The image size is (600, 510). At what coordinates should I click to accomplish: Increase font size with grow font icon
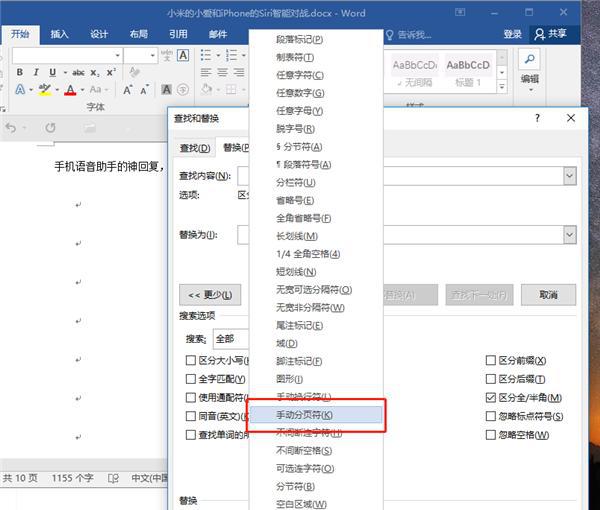pyautogui.click(x=128, y=90)
